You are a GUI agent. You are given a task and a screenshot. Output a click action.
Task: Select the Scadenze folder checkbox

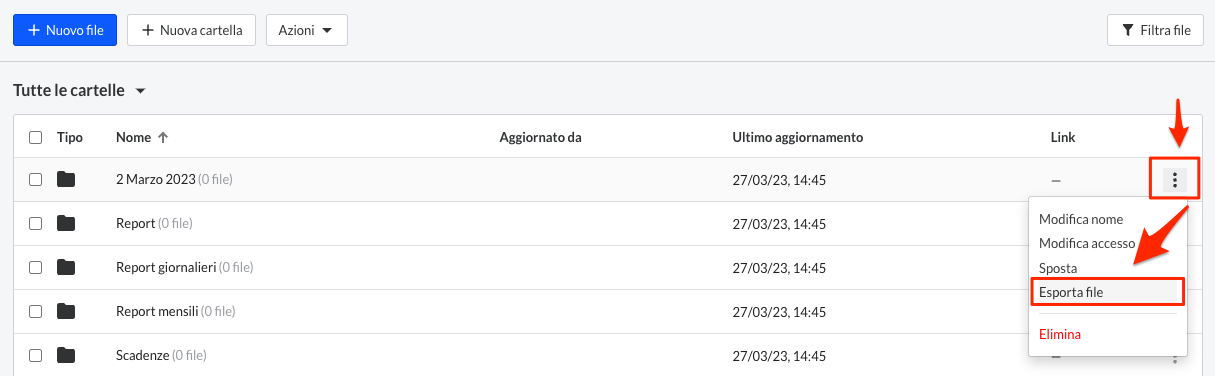pos(35,355)
